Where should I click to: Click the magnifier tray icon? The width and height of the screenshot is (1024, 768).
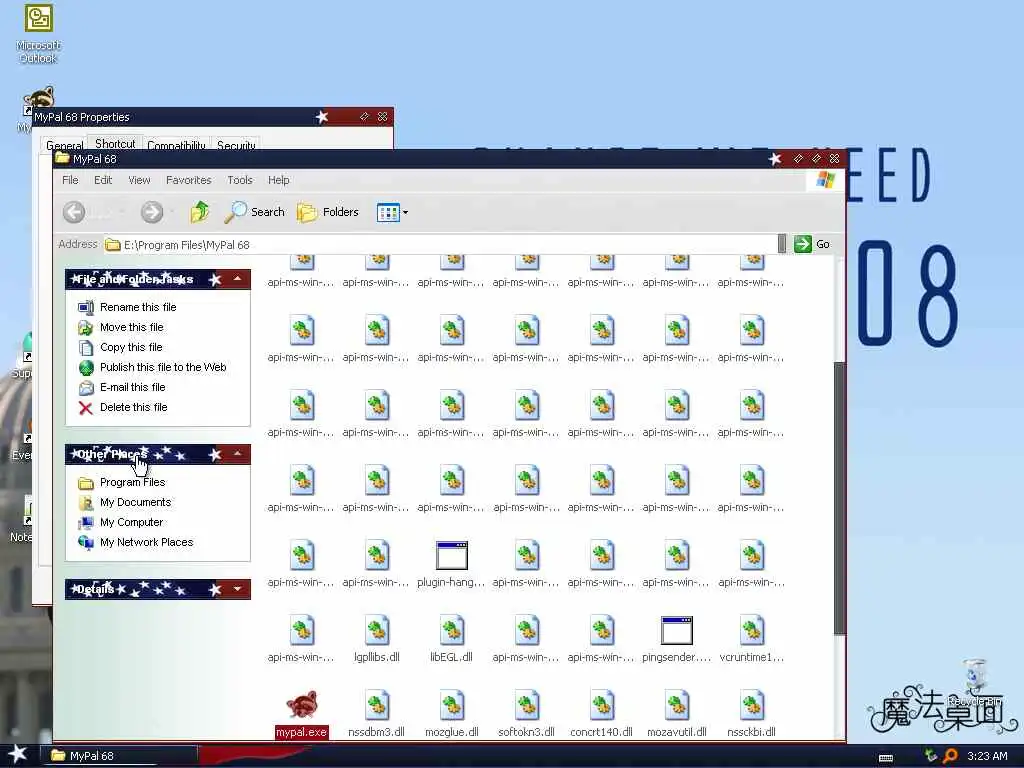(x=950, y=756)
